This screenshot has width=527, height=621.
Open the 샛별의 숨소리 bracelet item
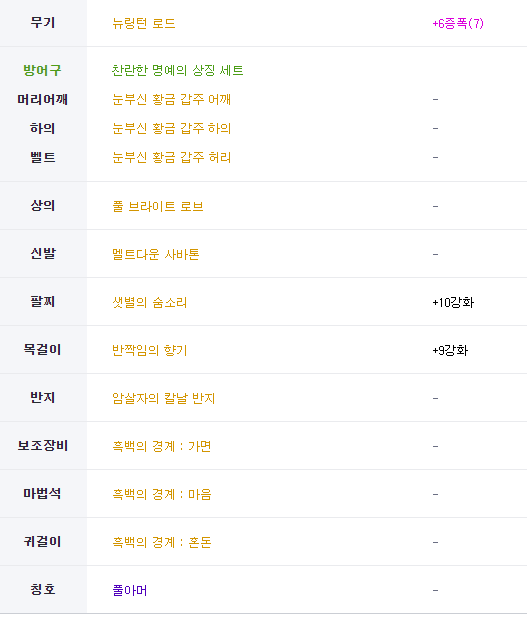click(149, 303)
